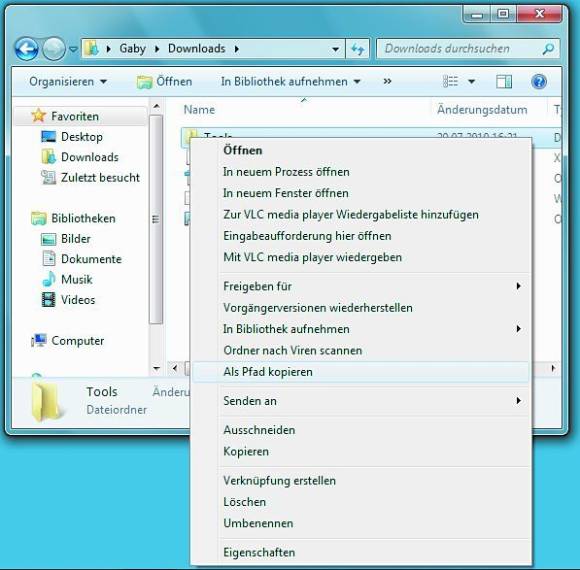This screenshot has height=570, width=580.
Task: Expand the Organisieren dropdown menu
Action: [68, 81]
